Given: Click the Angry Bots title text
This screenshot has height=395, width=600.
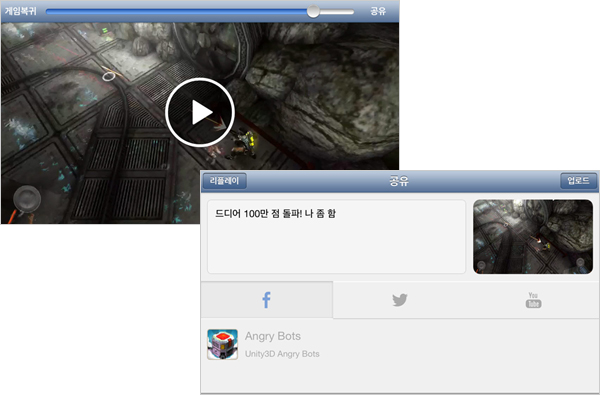Looking at the screenshot, I should [273, 336].
